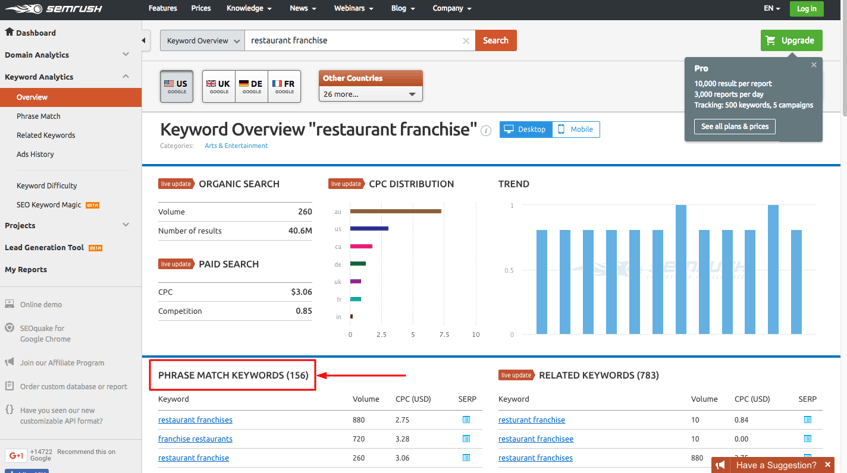847x473 pixels.
Task: Close the Have a Suggestion bar
Action: (828, 465)
